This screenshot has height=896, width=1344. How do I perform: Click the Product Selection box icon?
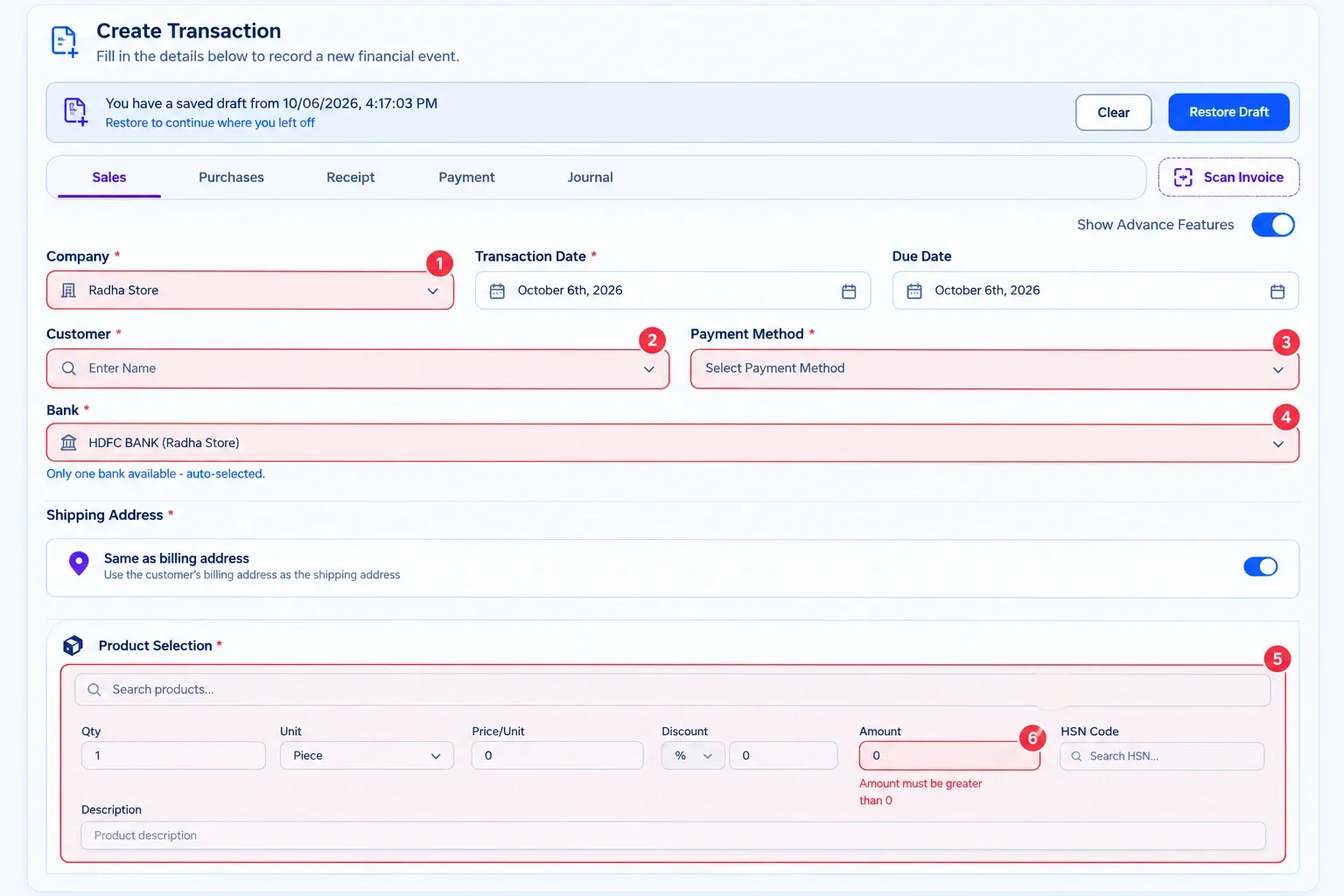click(73, 646)
